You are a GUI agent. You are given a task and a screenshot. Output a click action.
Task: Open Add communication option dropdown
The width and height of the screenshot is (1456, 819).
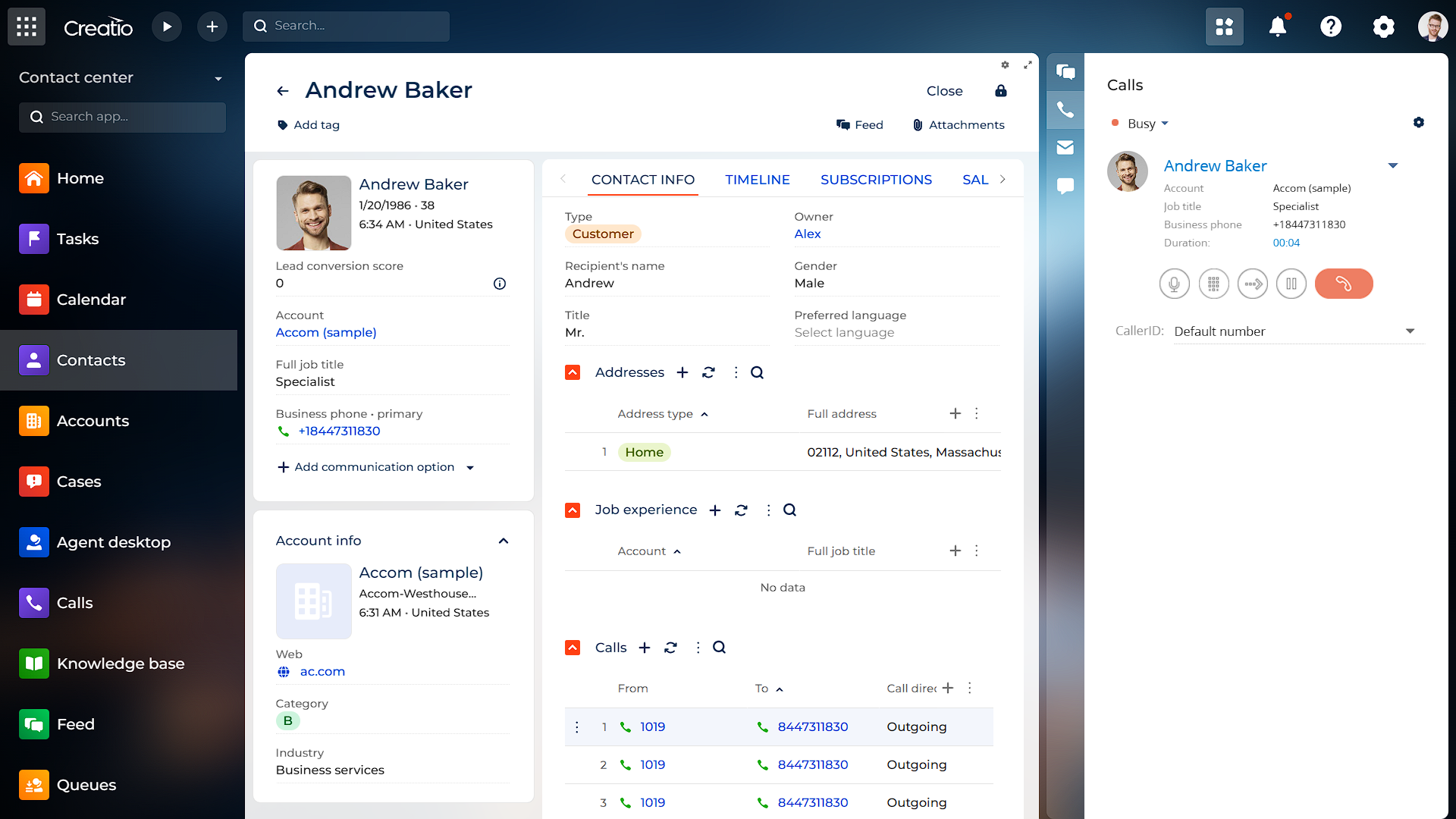470,468
